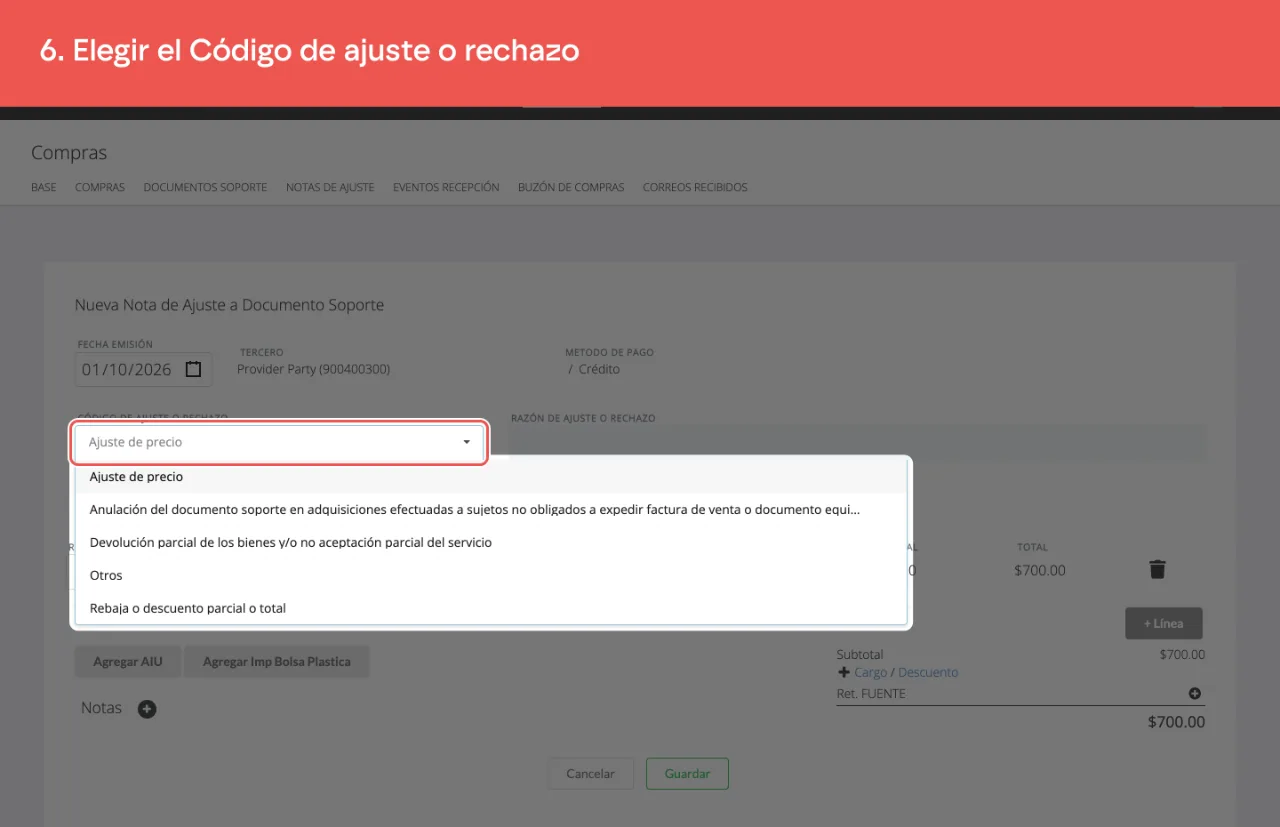Open NOTAS DE AJUSTE tab
Screen dimensions: 1280x827
330,187
